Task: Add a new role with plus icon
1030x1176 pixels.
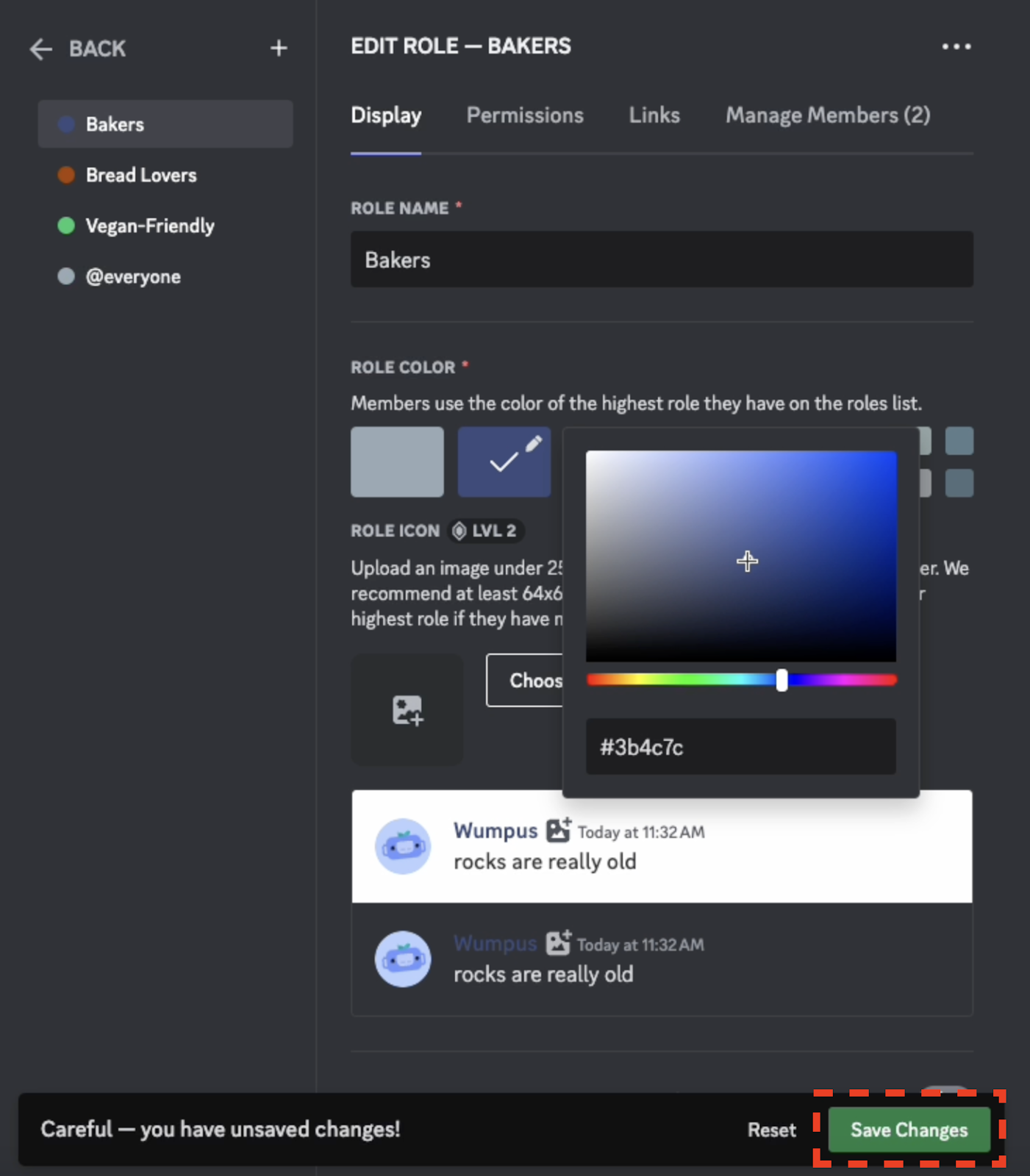Action: 279,49
